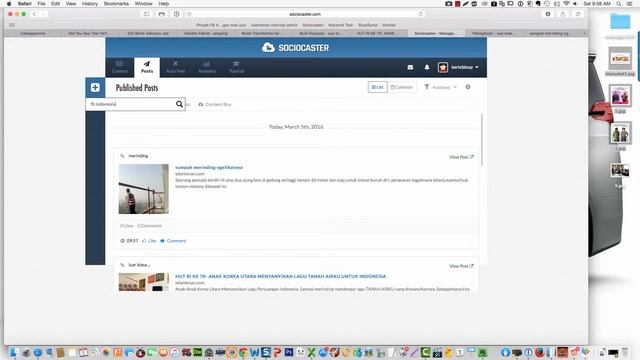Click the merinding page name label

(138, 156)
